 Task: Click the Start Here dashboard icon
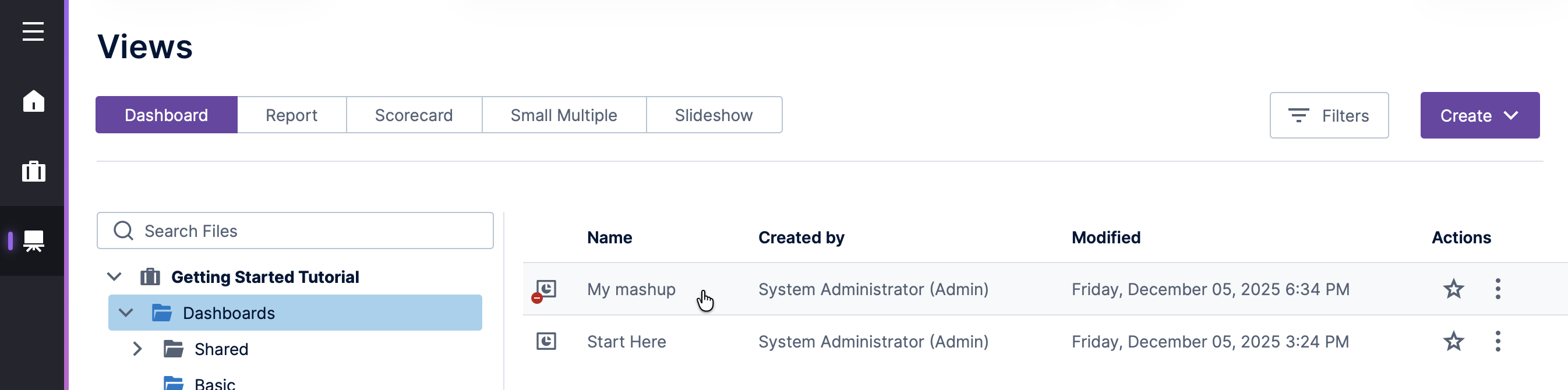545,341
